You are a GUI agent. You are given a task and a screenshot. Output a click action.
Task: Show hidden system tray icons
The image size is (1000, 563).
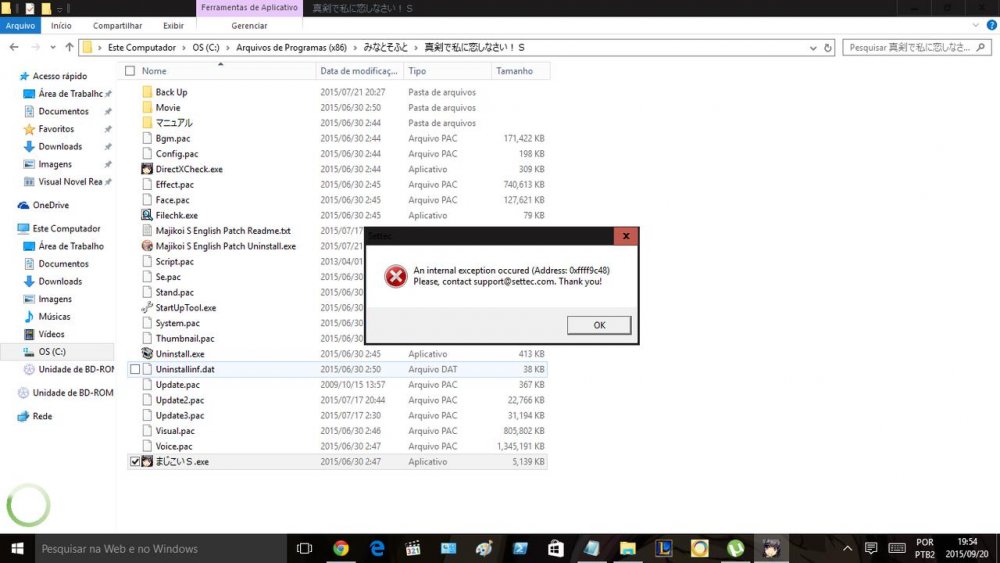pyautogui.click(x=848, y=548)
